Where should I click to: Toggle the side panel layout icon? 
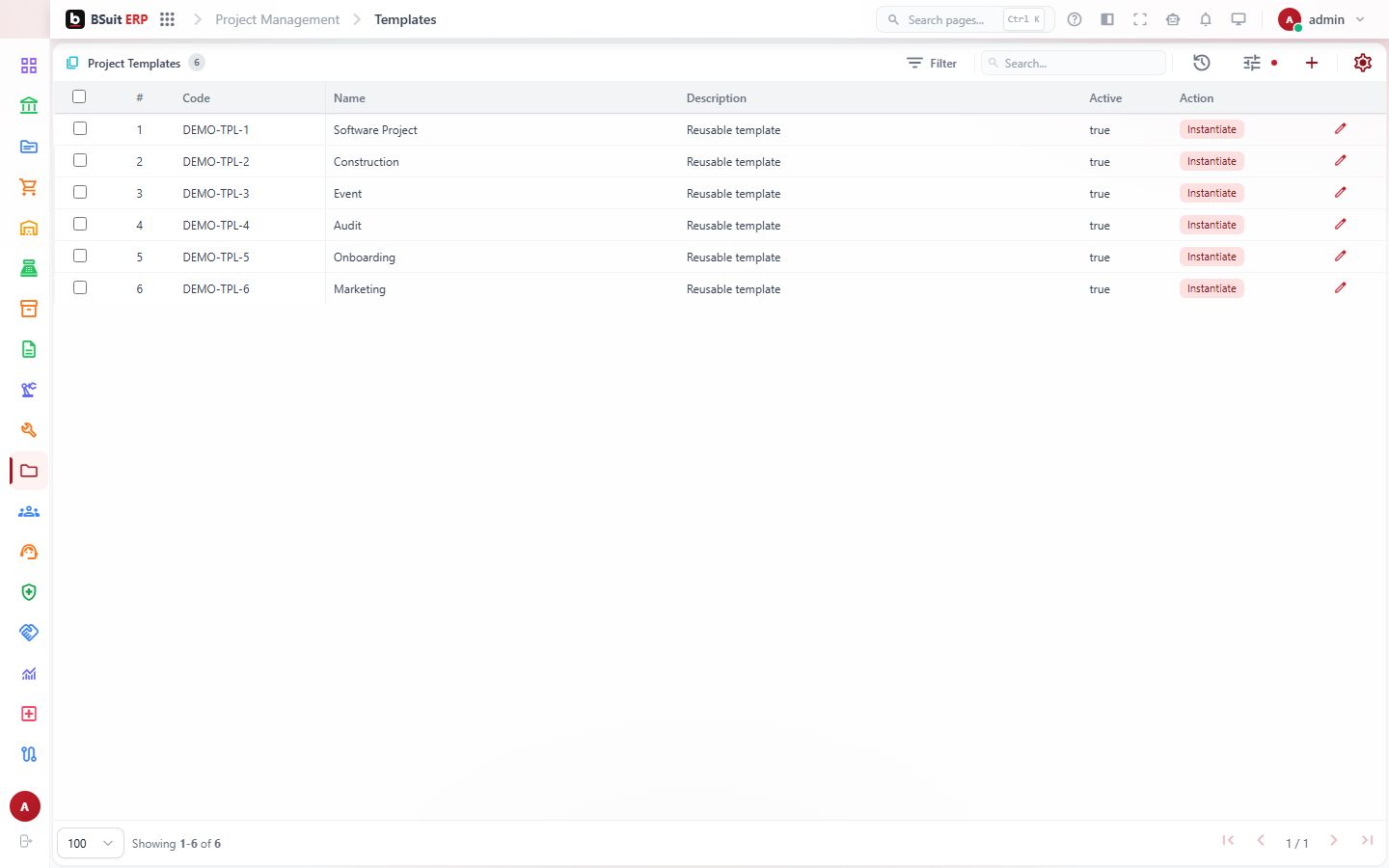click(x=1107, y=19)
